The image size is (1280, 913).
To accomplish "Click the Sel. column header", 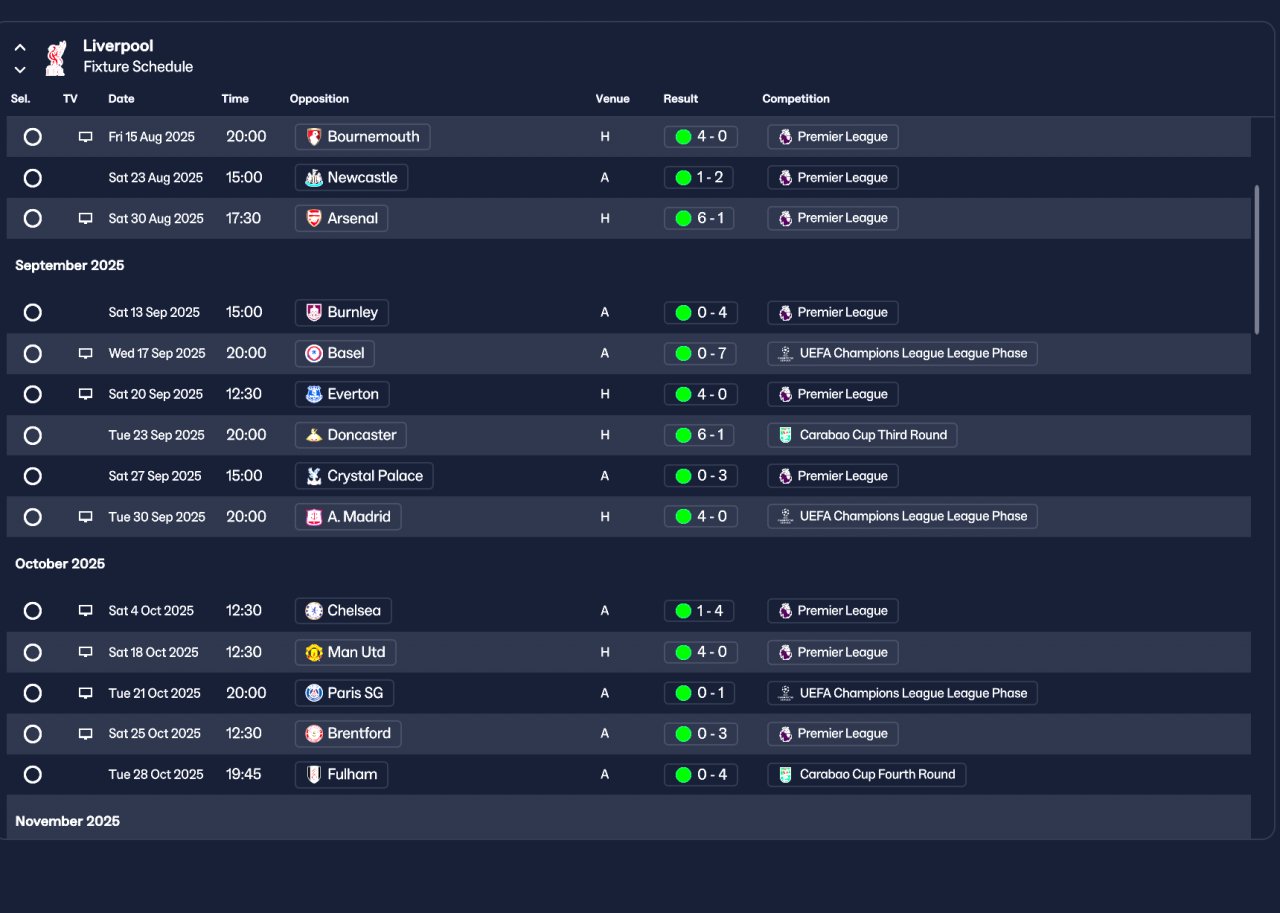I will 21,99.
